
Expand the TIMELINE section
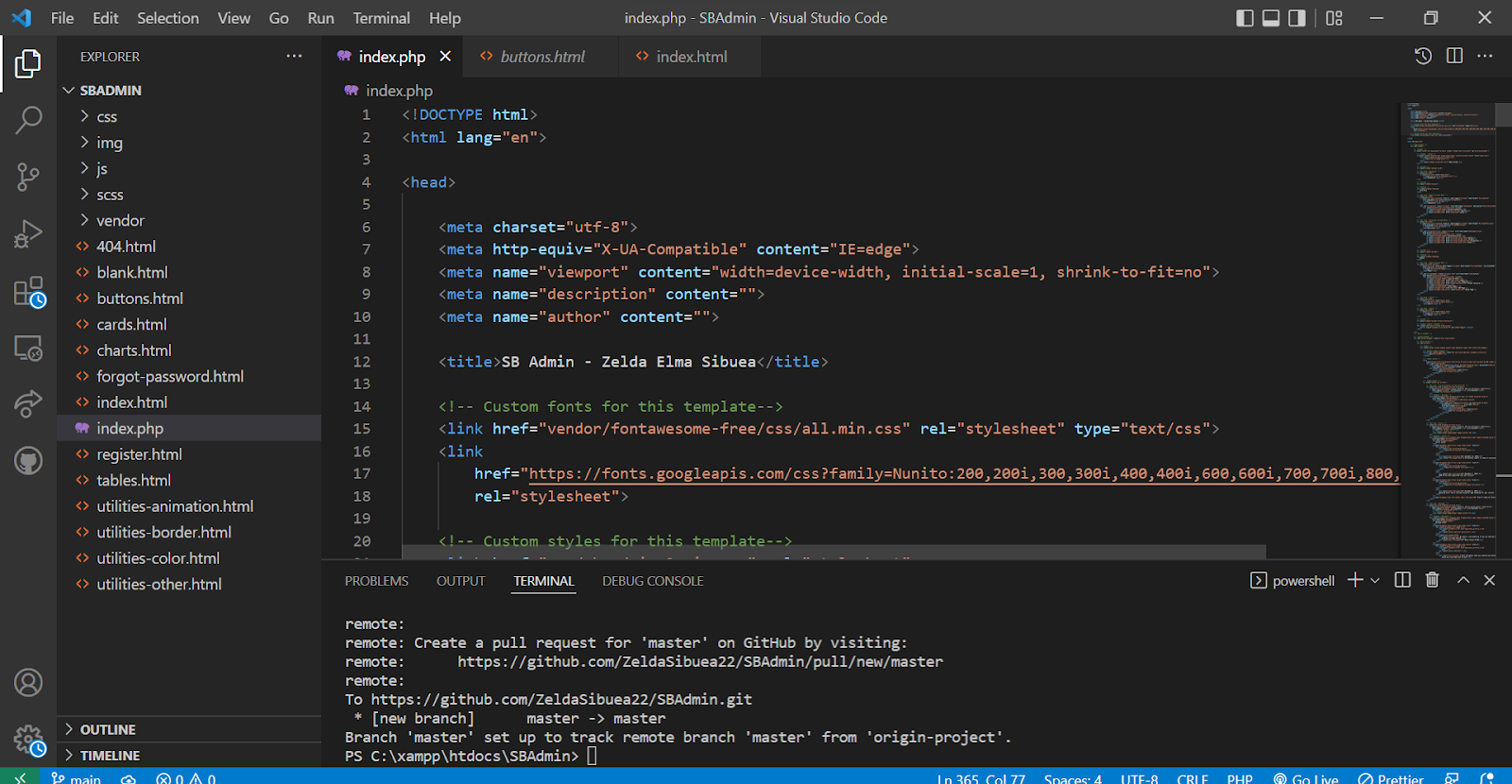[189, 755]
